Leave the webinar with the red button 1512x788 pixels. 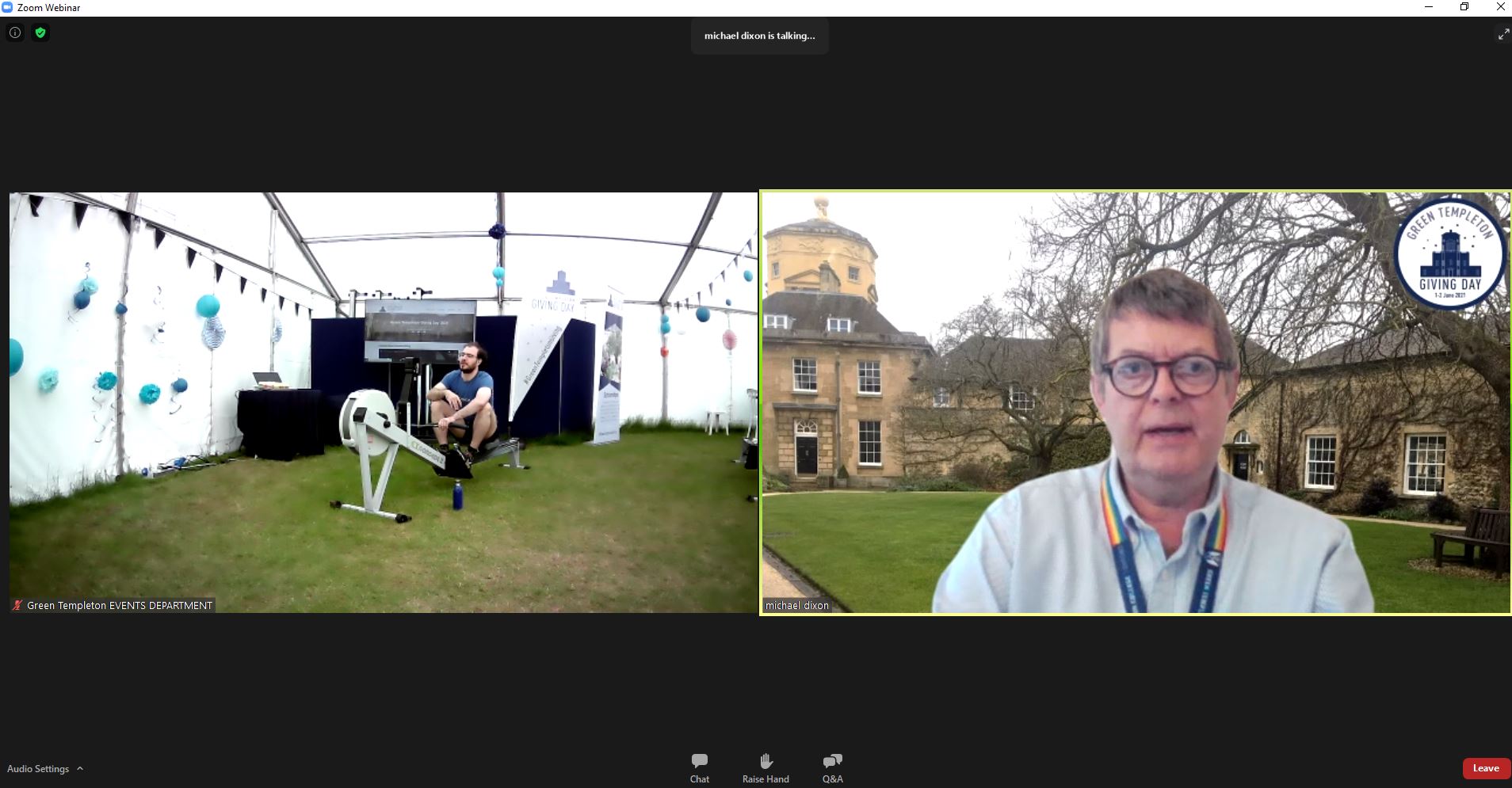tap(1485, 768)
